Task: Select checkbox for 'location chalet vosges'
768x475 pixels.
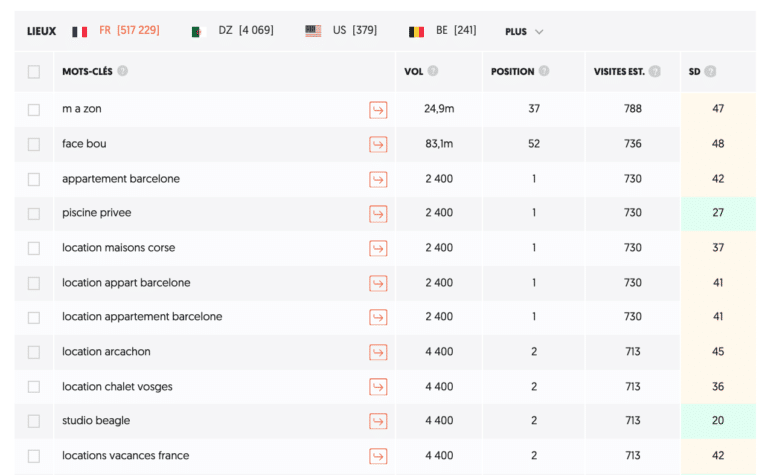Action: pyautogui.click(x=34, y=386)
